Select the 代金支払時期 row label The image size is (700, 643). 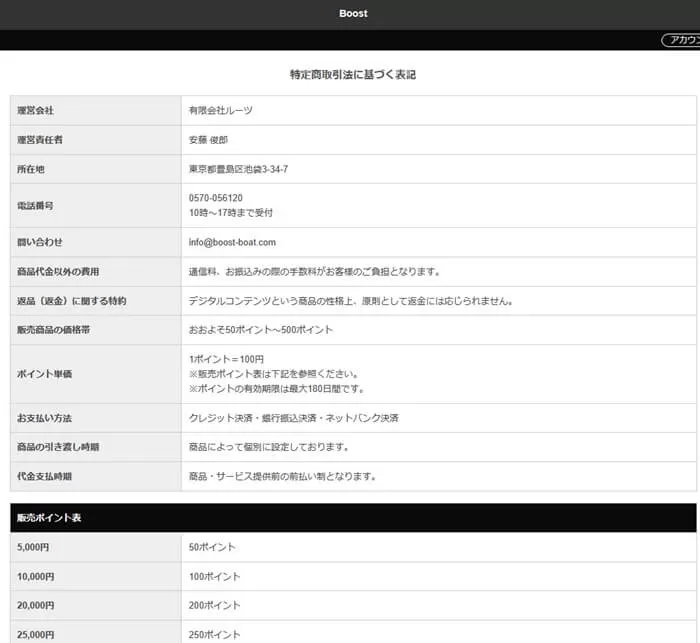point(44,476)
